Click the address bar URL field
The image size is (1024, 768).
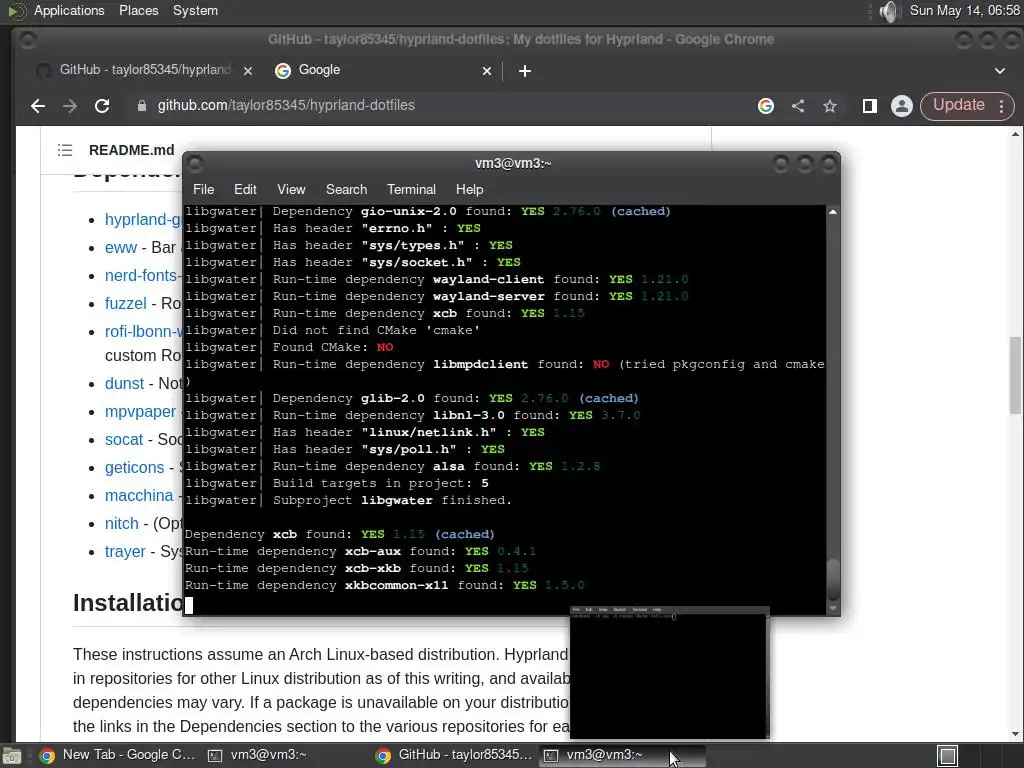(x=444, y=106)
